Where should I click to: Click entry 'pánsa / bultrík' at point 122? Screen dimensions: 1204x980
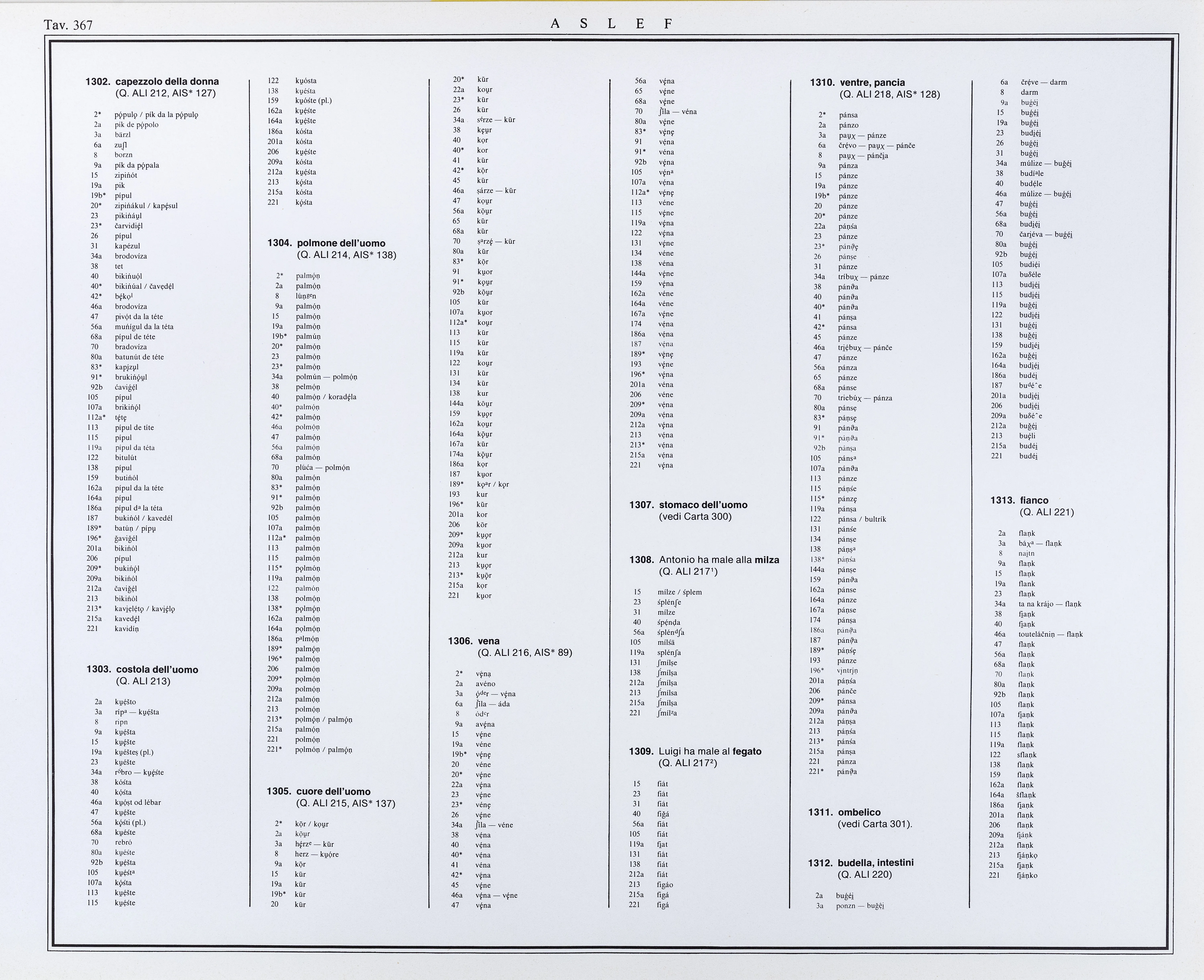click(862, 519)
